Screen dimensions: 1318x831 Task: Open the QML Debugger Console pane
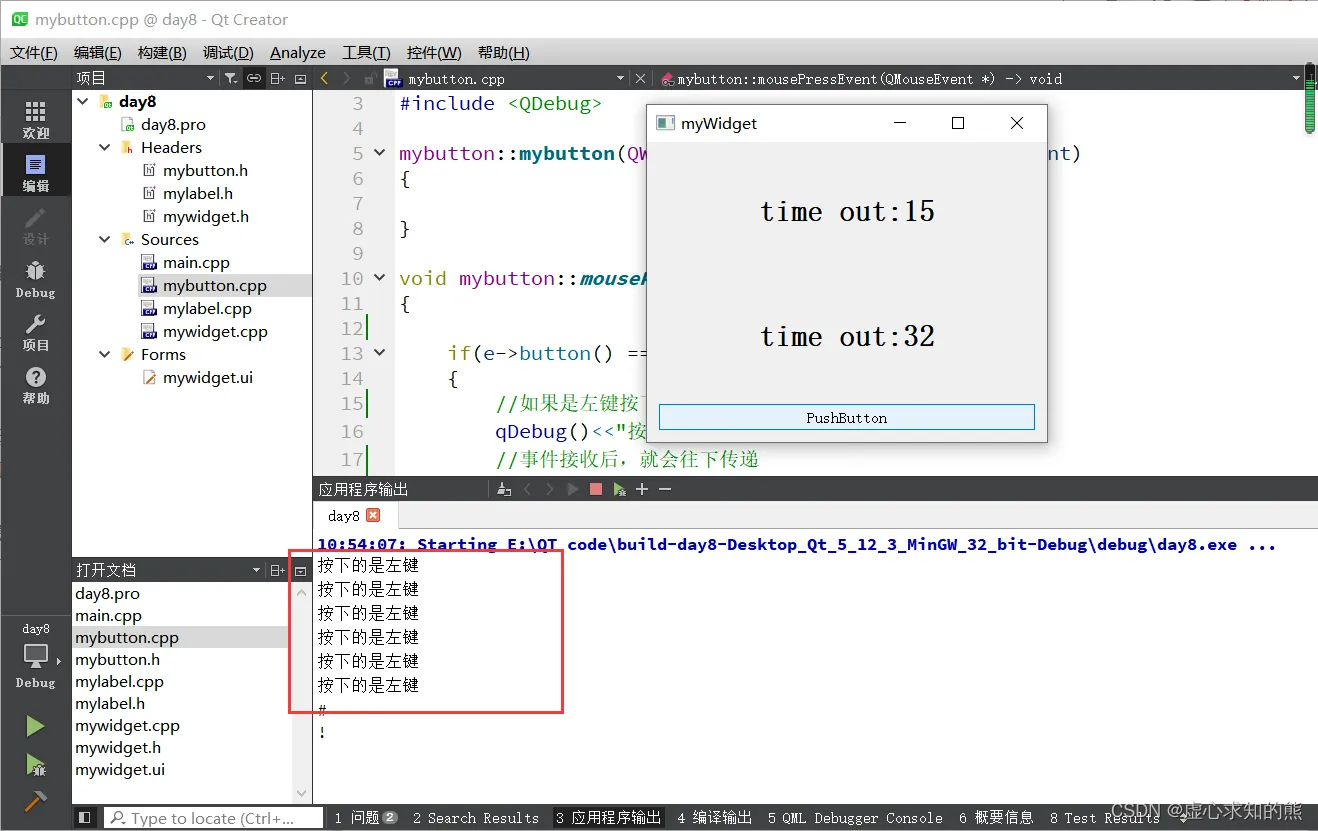[855, 818]
